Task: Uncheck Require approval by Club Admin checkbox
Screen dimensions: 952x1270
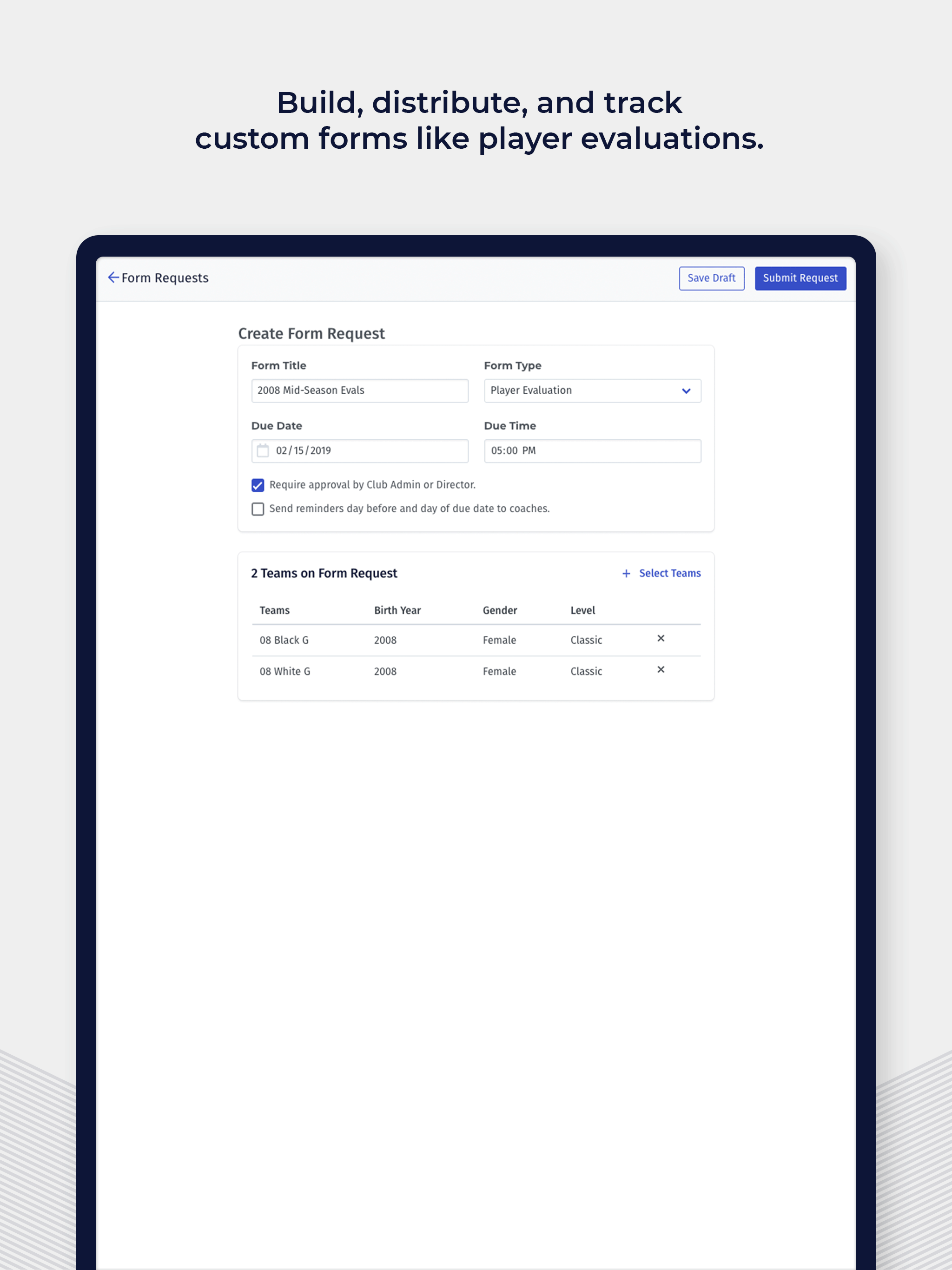Action: coord(258,485)
